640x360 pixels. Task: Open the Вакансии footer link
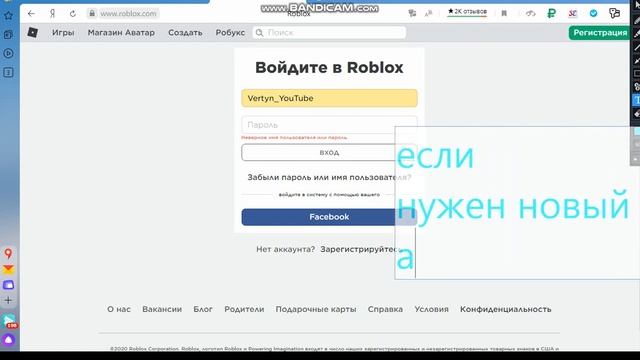click(x=162, y=309)
